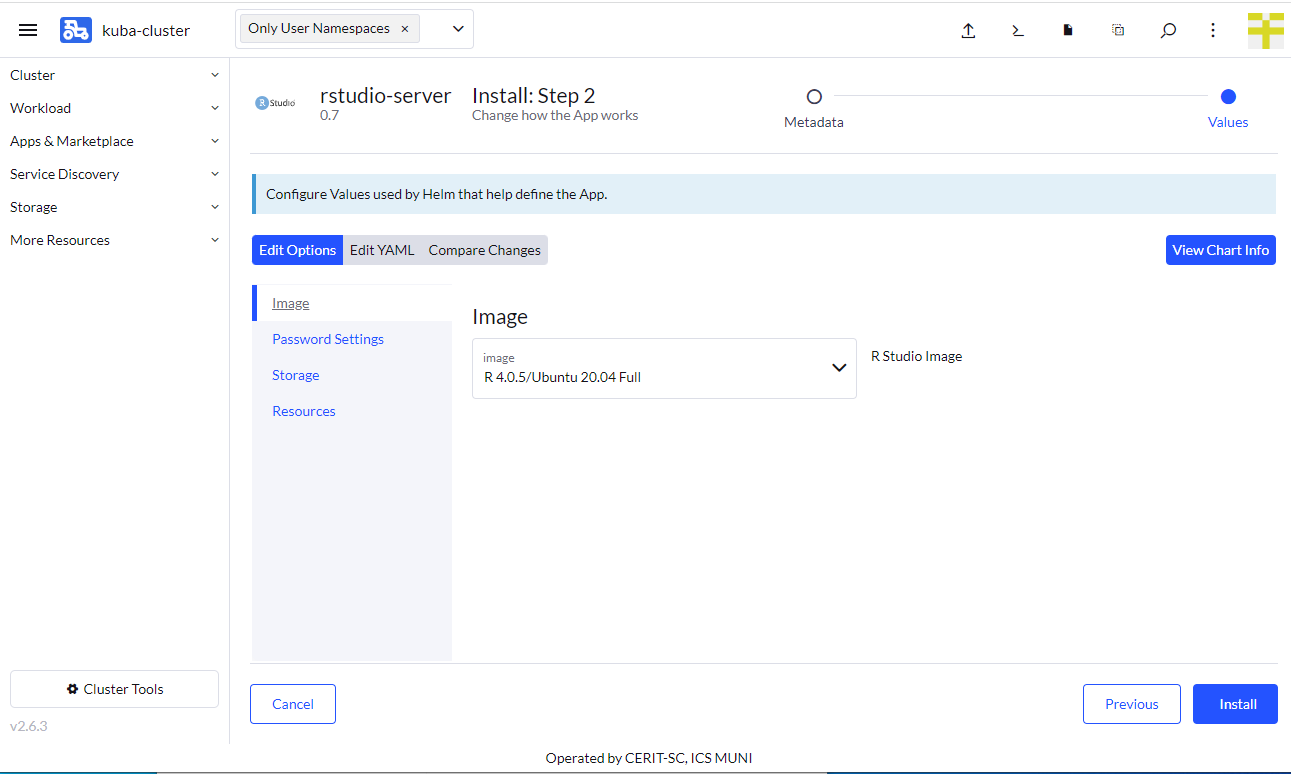
Task: Switch to the Compare Changes tab
Action: tap(484, 250)
